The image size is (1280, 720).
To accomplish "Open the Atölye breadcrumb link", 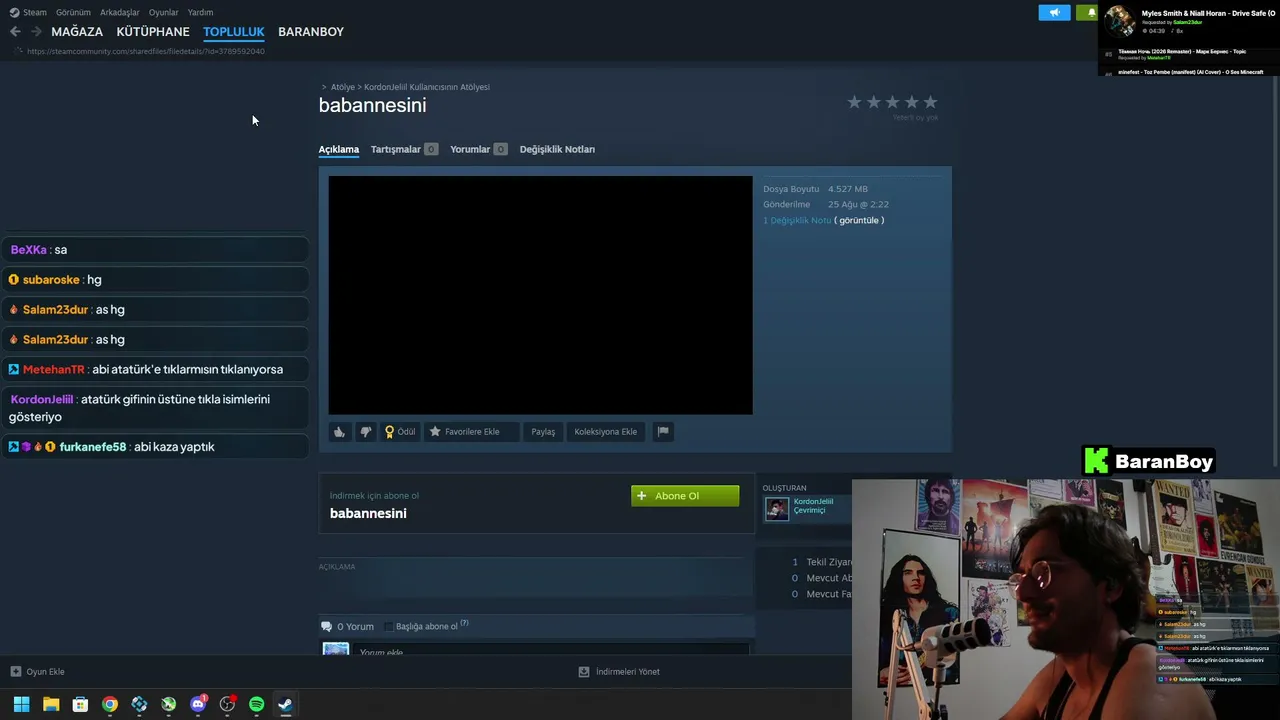I will tap(343, 87).
